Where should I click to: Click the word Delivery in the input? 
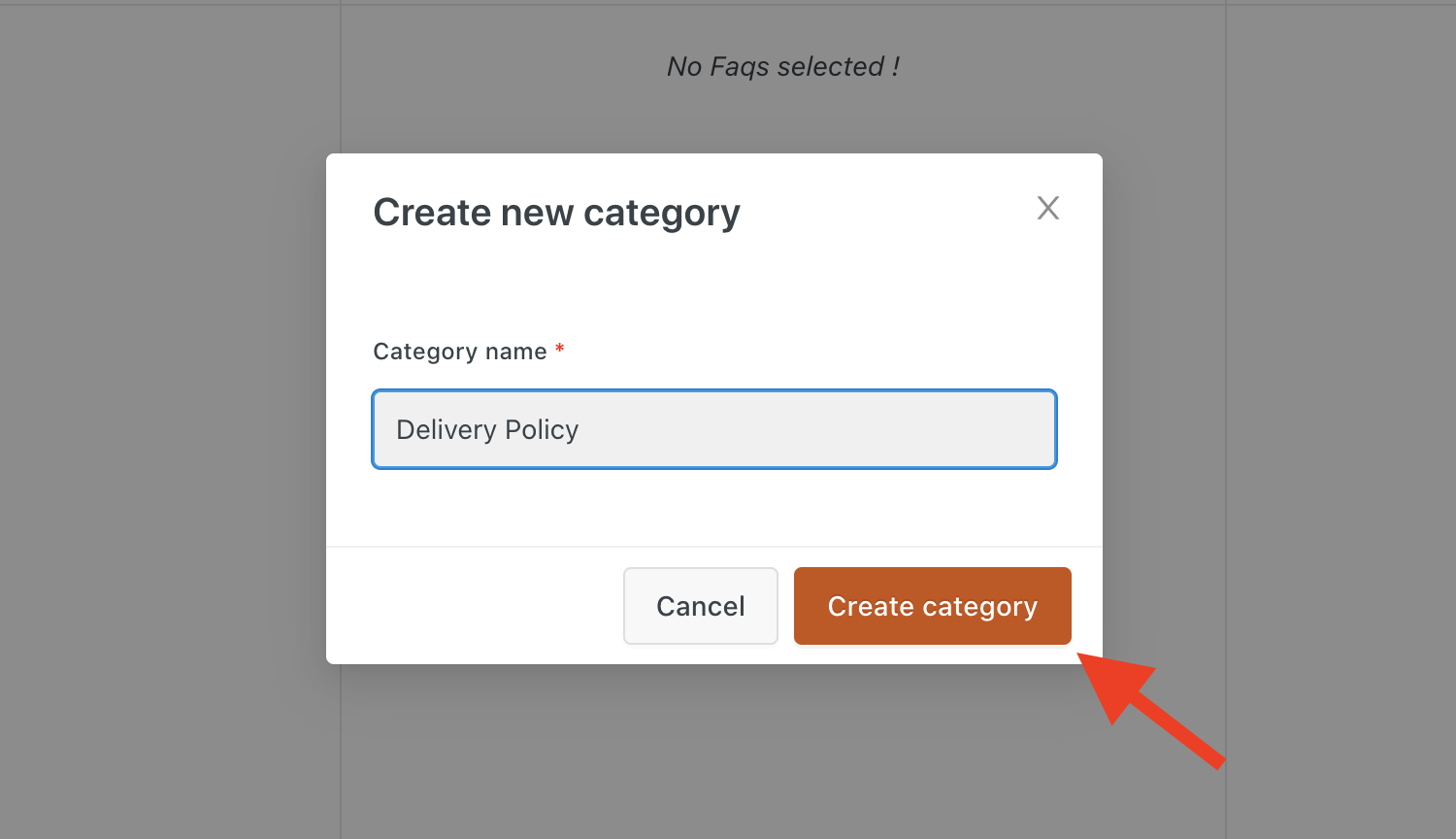(447, 429)
